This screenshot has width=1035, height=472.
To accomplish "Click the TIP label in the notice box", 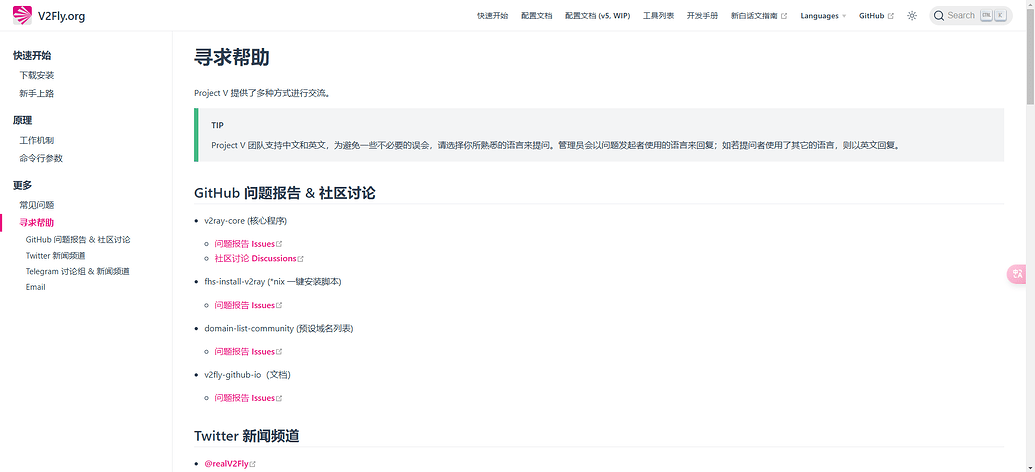I will click(217, 125).
